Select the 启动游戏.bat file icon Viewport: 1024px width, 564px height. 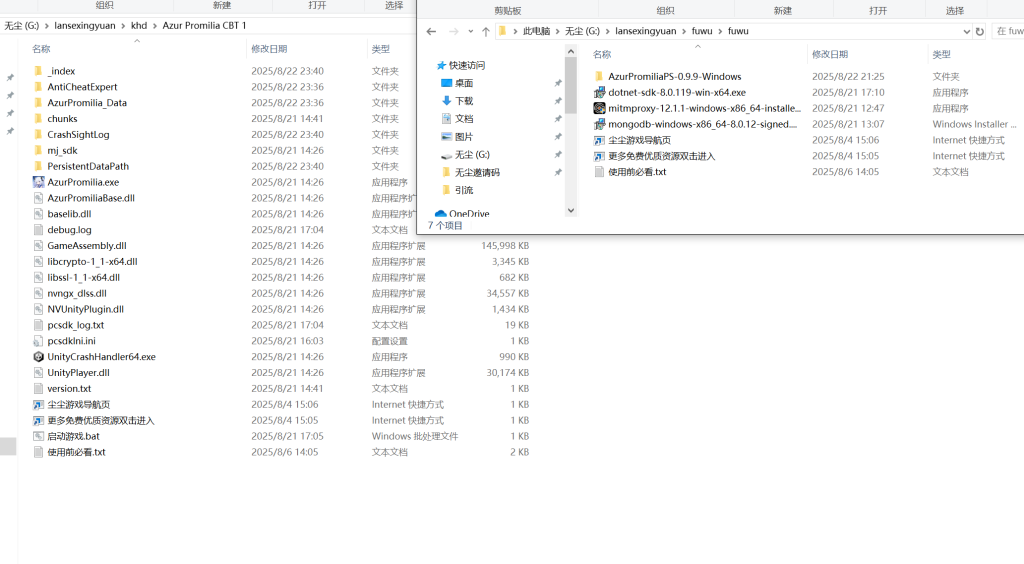click(38, 436)
